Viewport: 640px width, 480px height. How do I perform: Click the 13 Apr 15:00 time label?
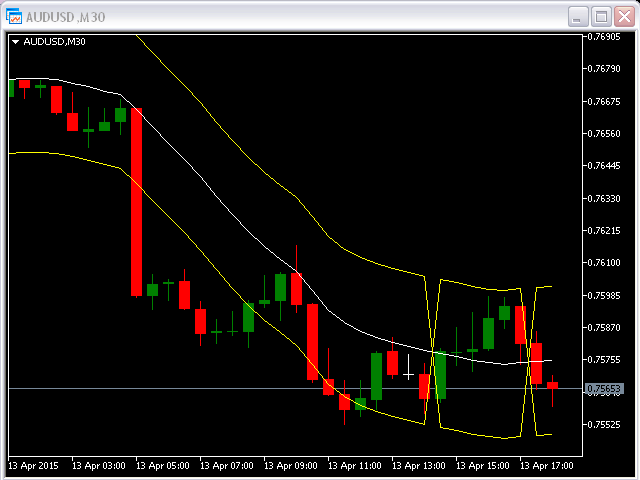pos(483,466)
